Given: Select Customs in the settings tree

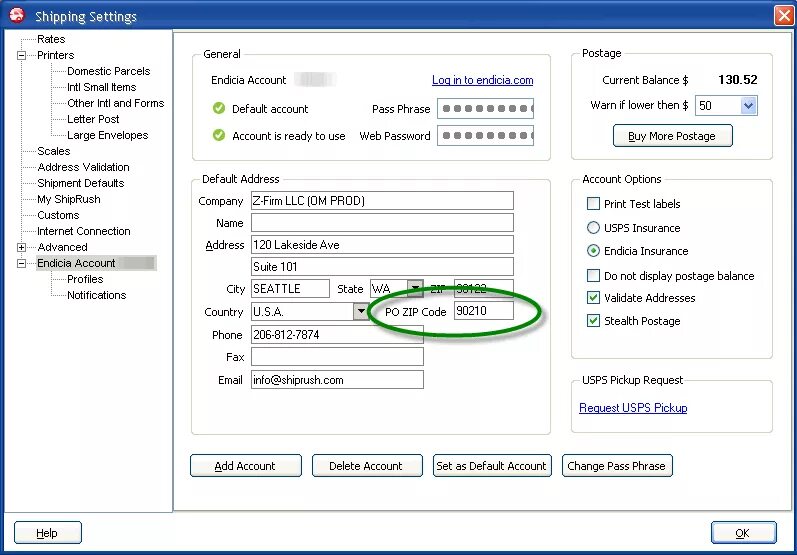Looking at the screenshot, I should coord(58,215).
